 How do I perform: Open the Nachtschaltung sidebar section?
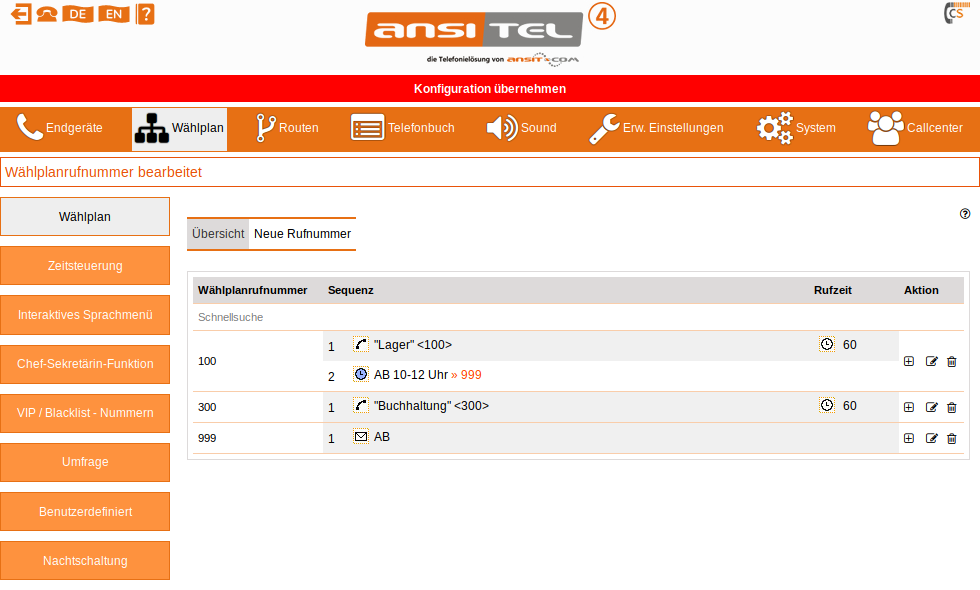click(x=85, y=561)
